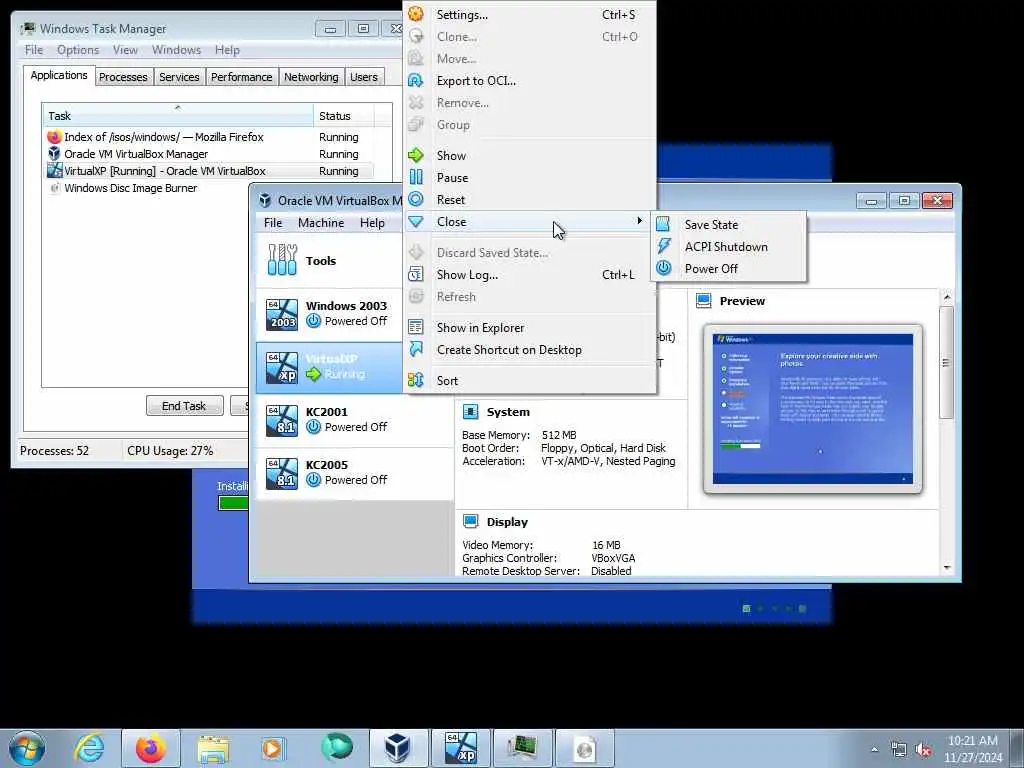
Task: Open the View menu in Task Manager
Action: pos(125,50)
